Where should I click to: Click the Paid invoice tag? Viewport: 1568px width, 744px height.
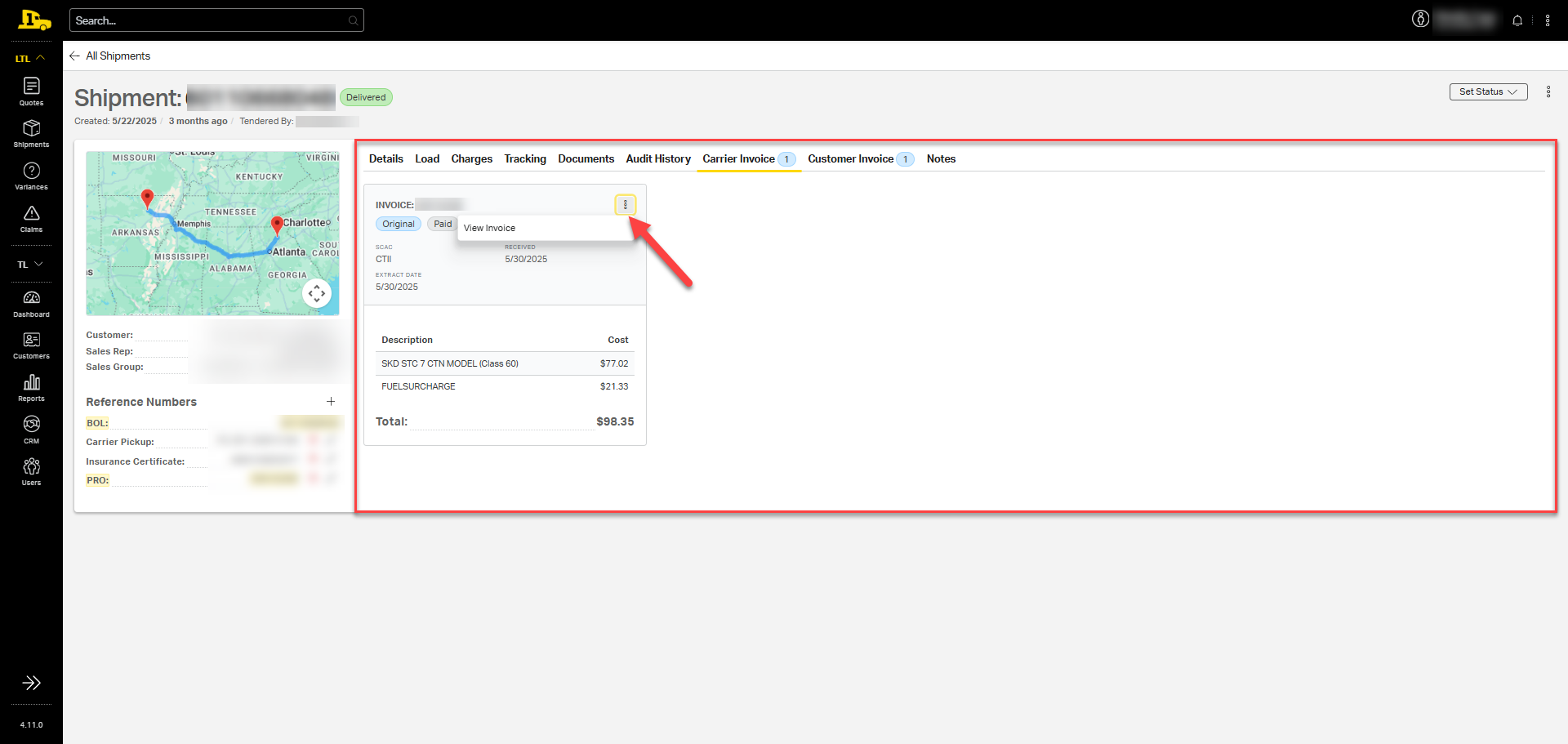(x=443, y=224)
